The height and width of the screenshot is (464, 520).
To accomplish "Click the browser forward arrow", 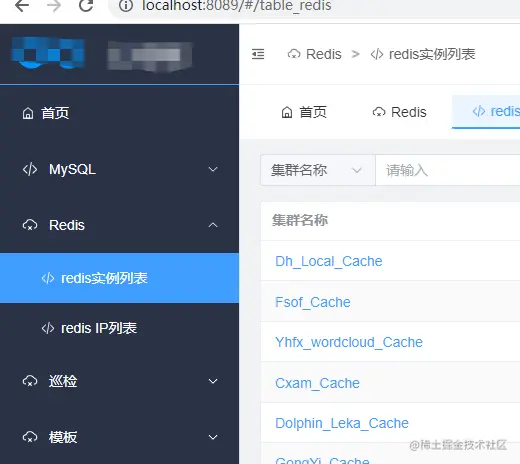I will coord(54,5).
